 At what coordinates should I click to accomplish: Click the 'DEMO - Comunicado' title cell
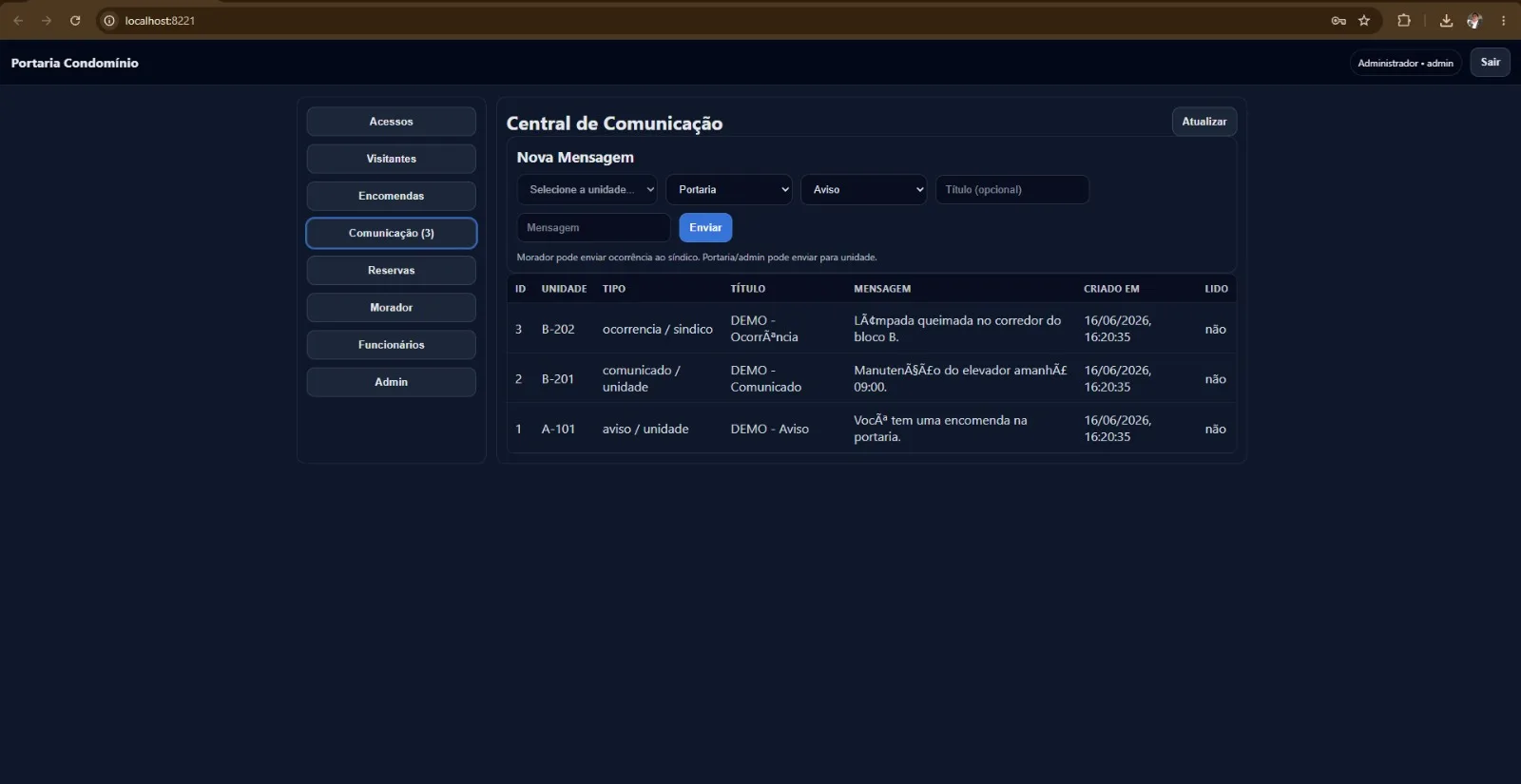point(765,378)
